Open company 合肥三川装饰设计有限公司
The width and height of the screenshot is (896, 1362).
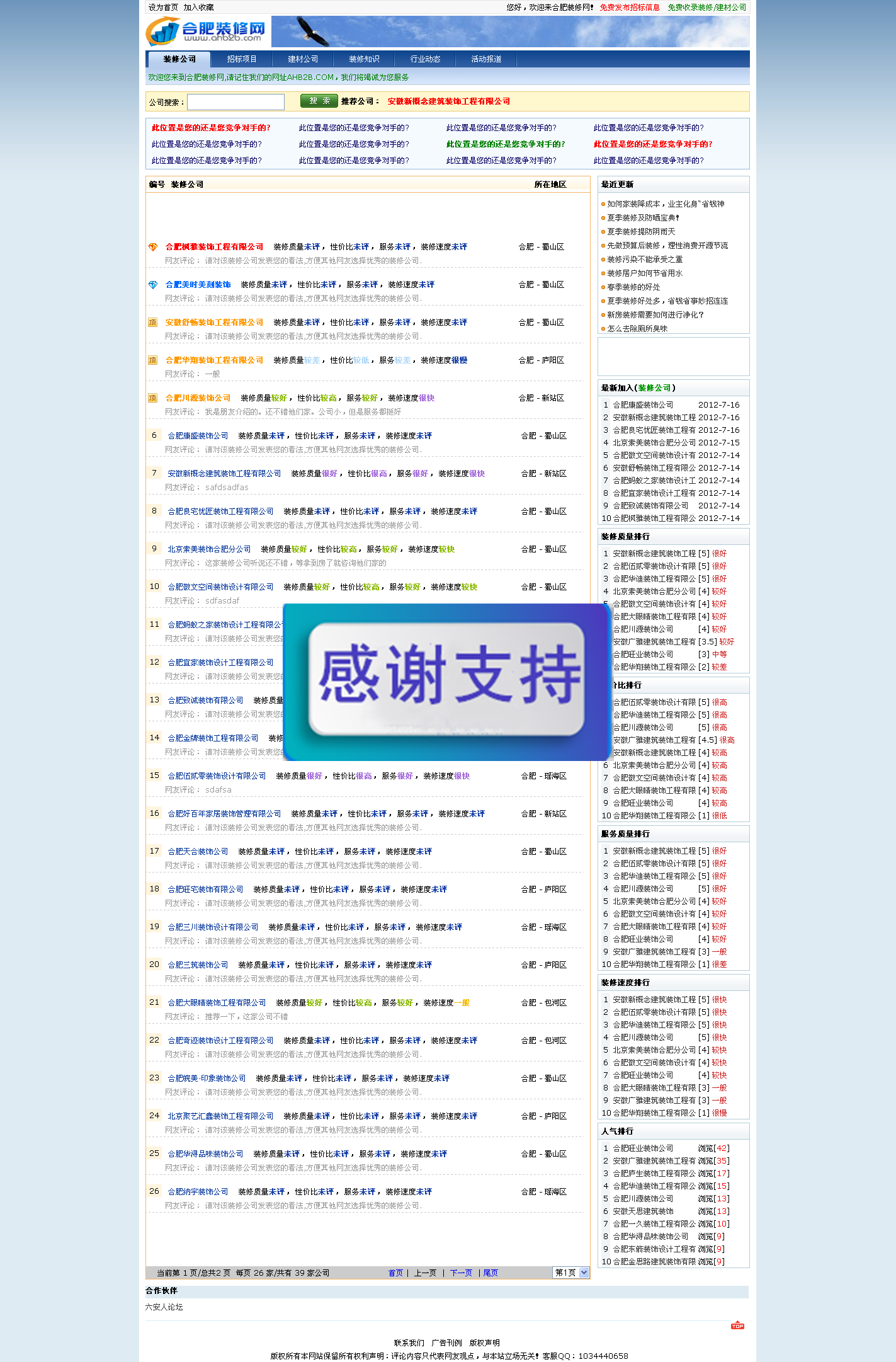(213, 927)
